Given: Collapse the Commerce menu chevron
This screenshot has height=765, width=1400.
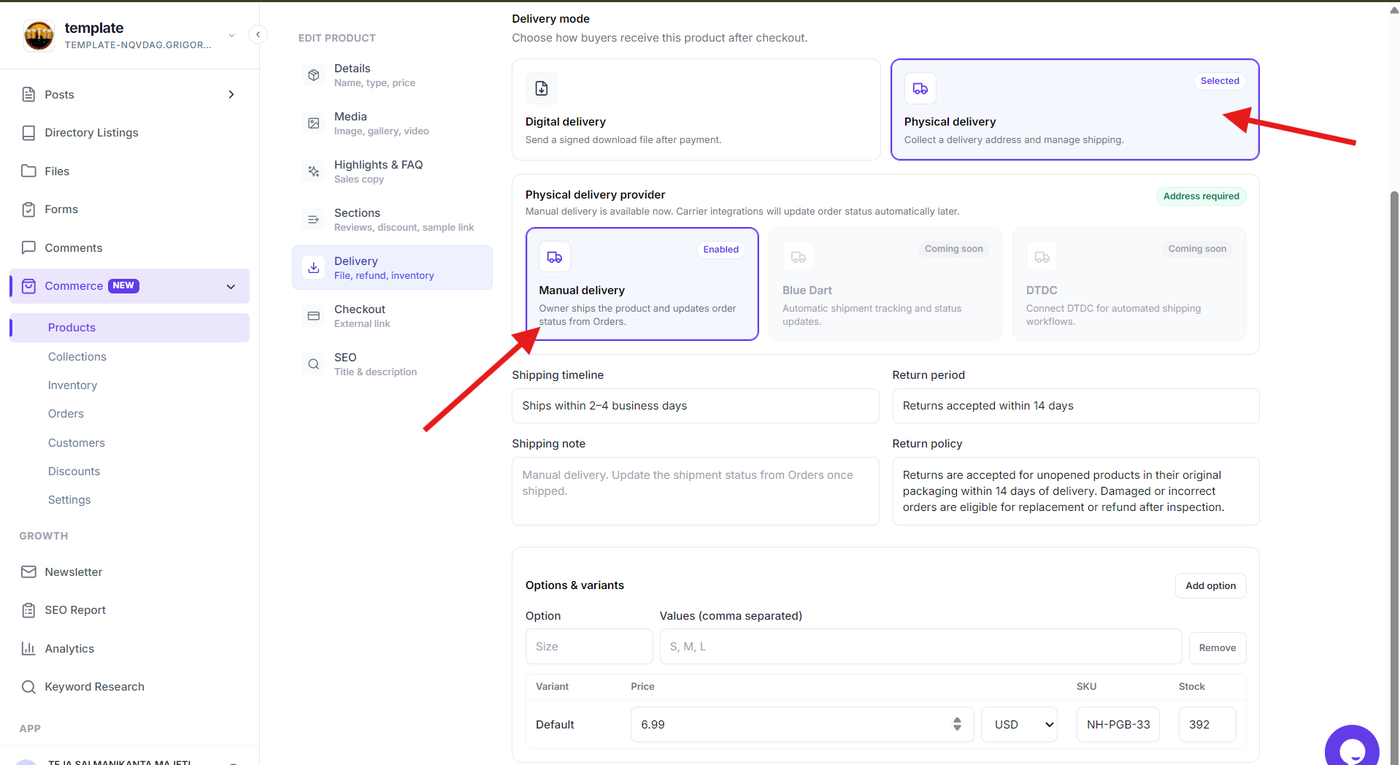Looking at the screenshot, I should pos(231,286).
